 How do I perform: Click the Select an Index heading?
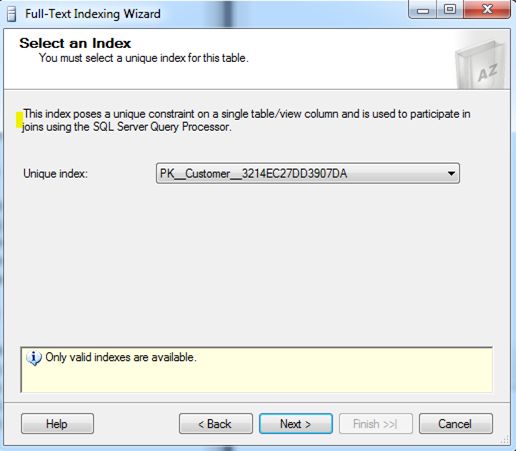point(75,43)
